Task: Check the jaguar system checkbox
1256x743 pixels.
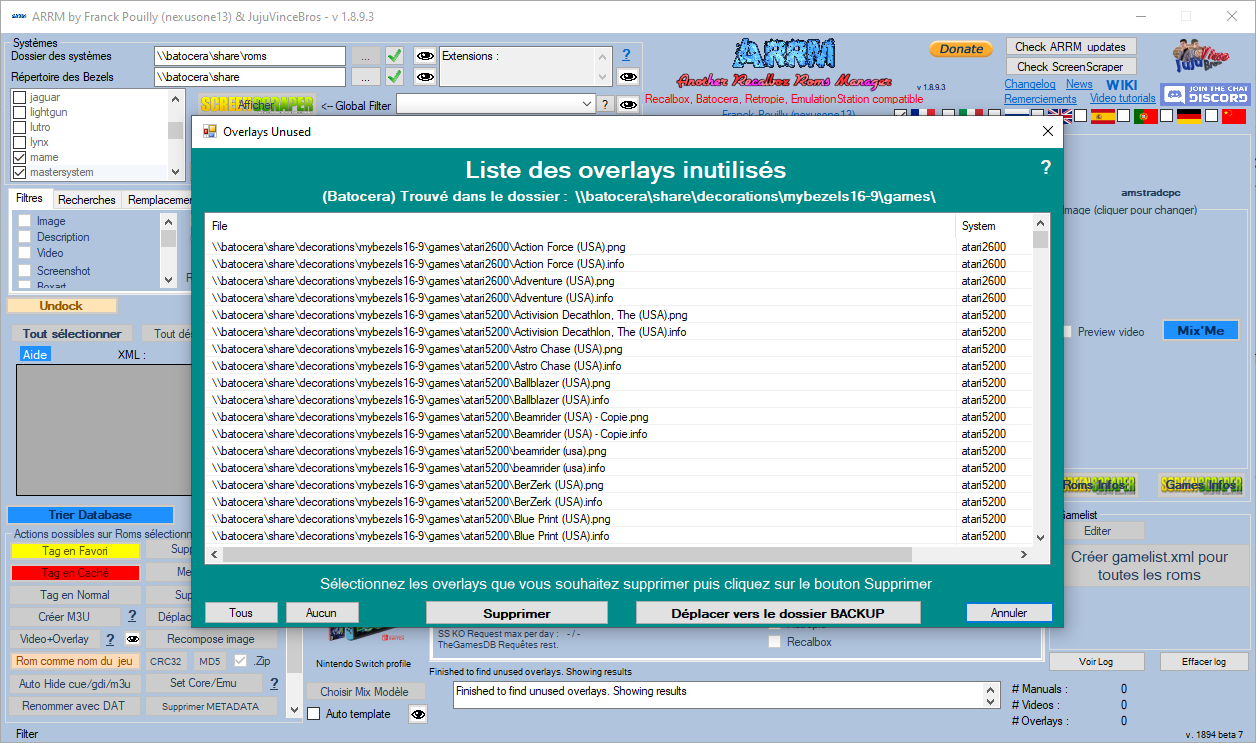Action: pyautogui.click(x=19, y=97)
